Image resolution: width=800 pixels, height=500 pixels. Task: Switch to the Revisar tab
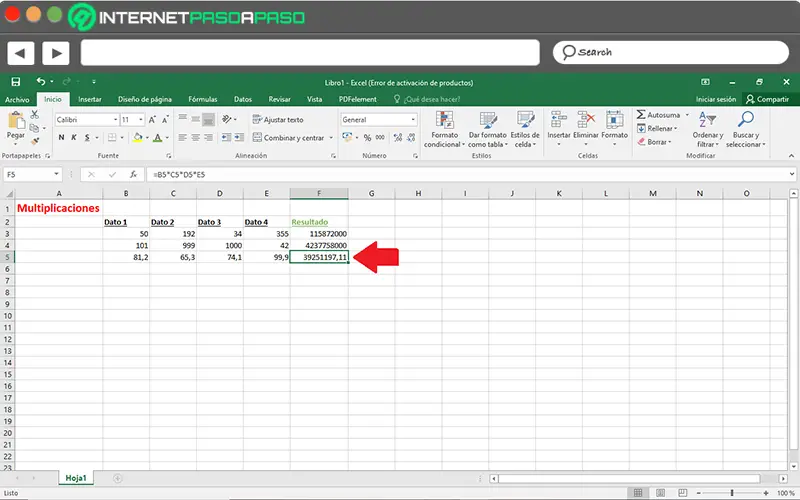pyautogui.click(x=280, y=99)
